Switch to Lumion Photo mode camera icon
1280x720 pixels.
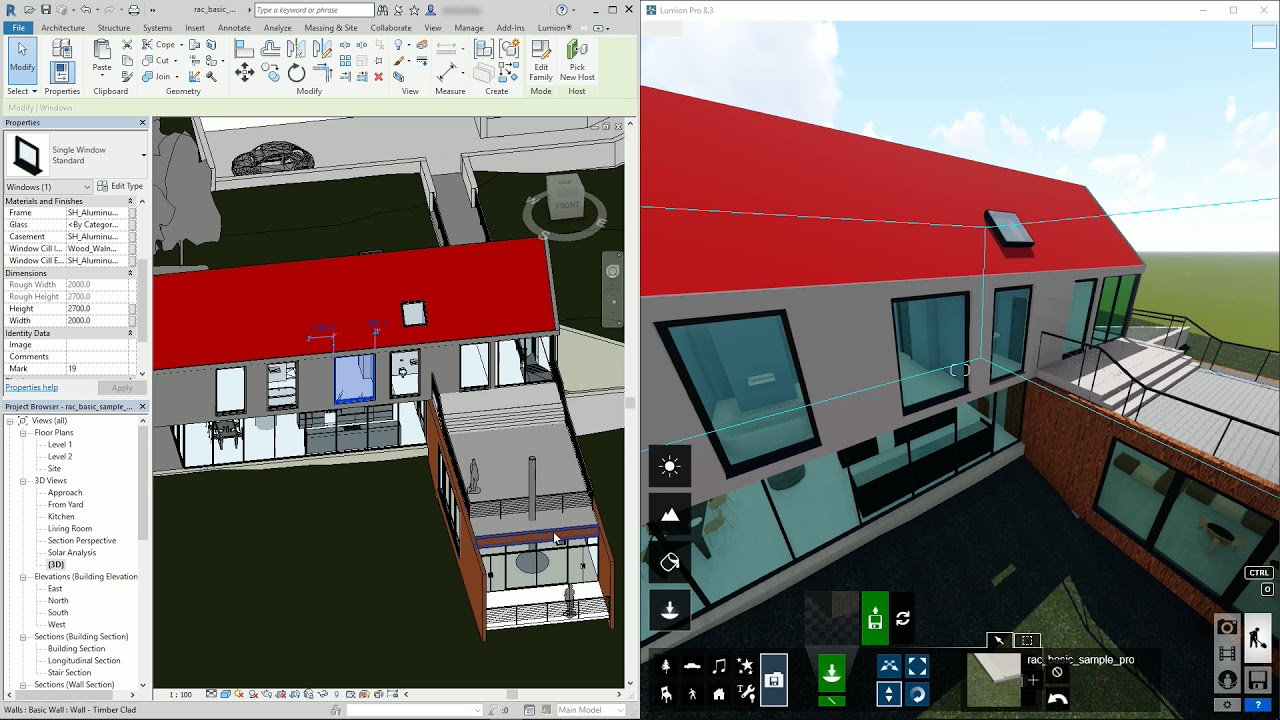[x=1228, y=627]
